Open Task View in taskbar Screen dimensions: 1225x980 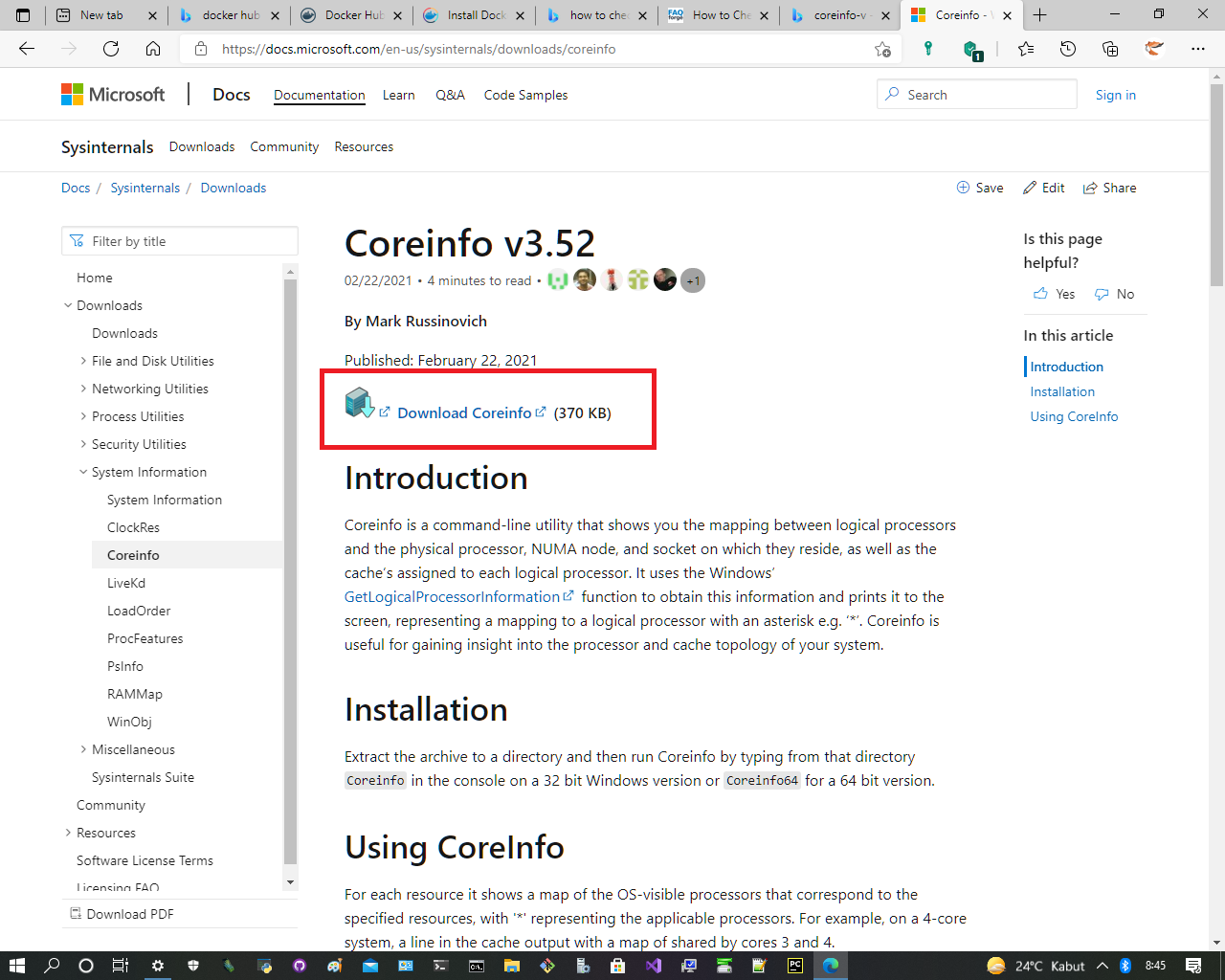[x=121, y=966]
